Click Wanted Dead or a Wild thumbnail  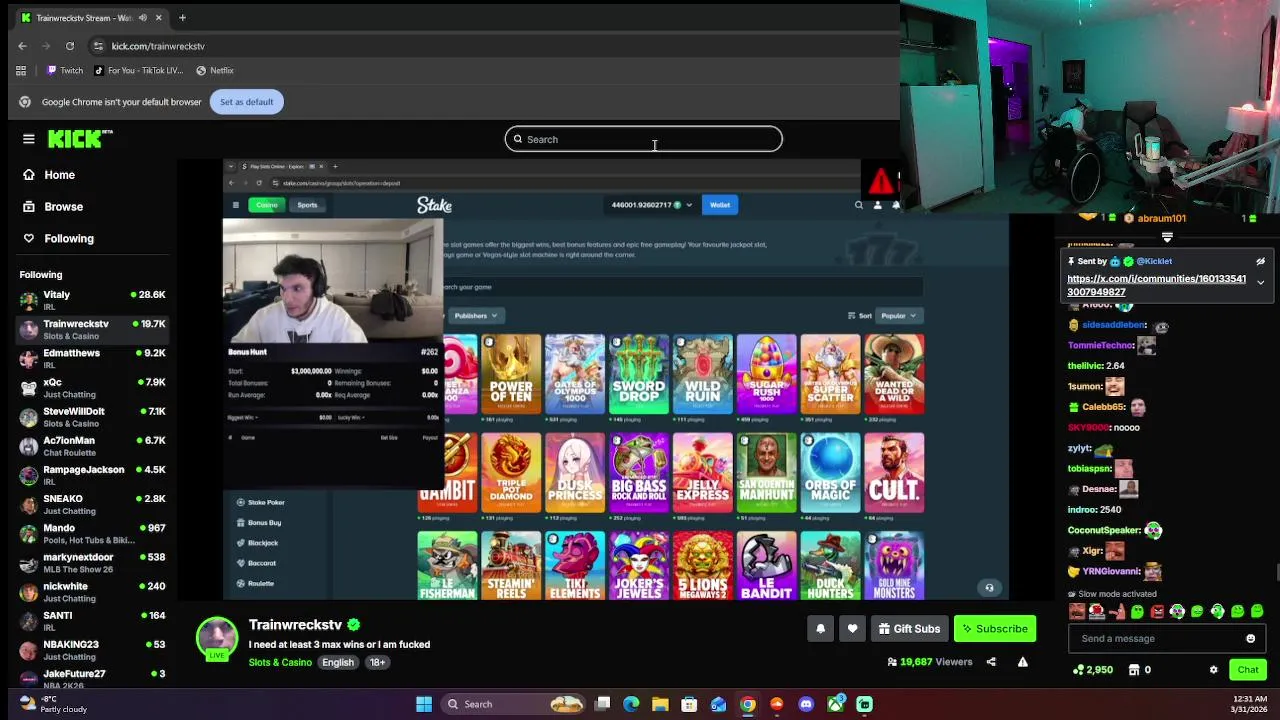tap(894, 374)
